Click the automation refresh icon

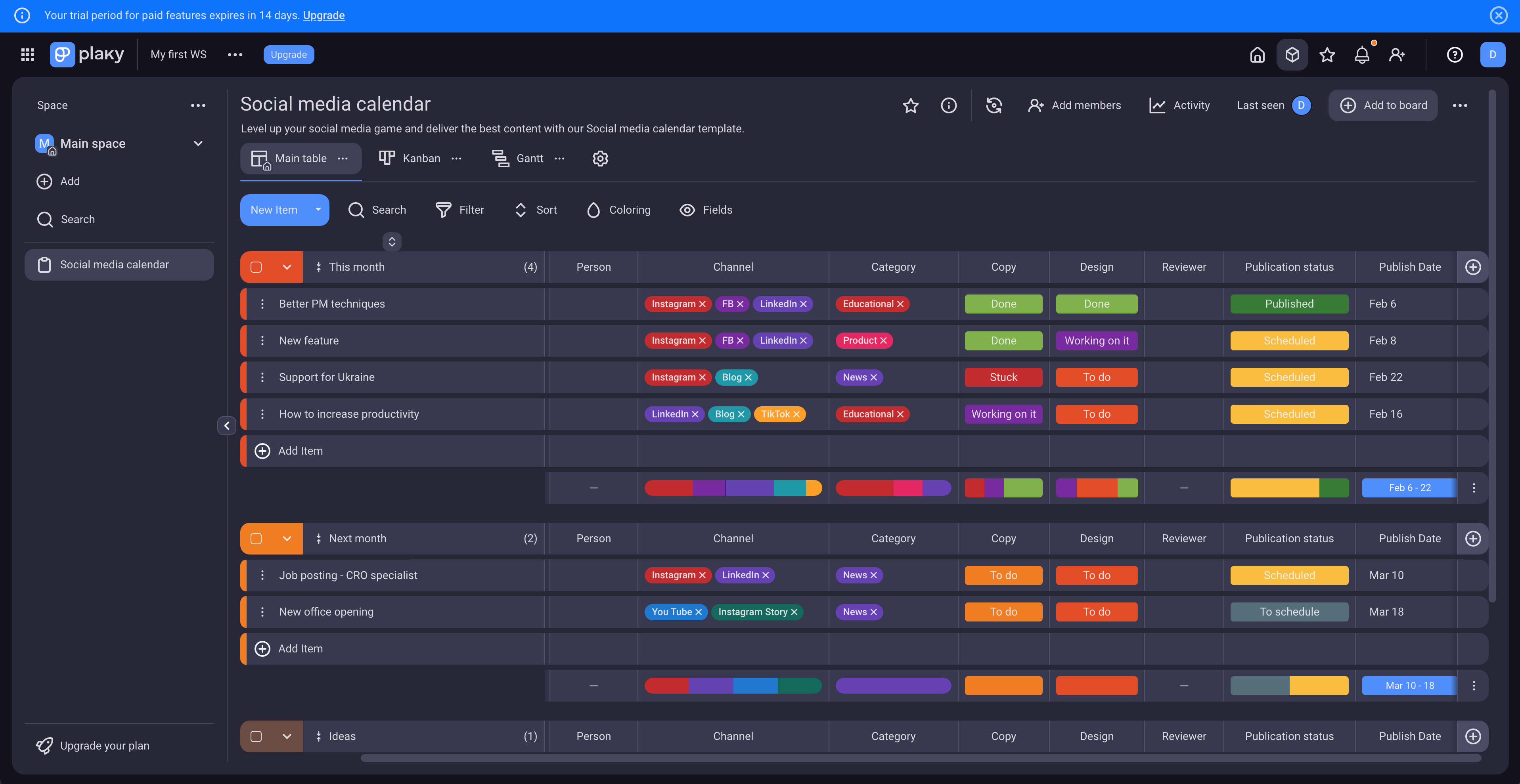994,105
